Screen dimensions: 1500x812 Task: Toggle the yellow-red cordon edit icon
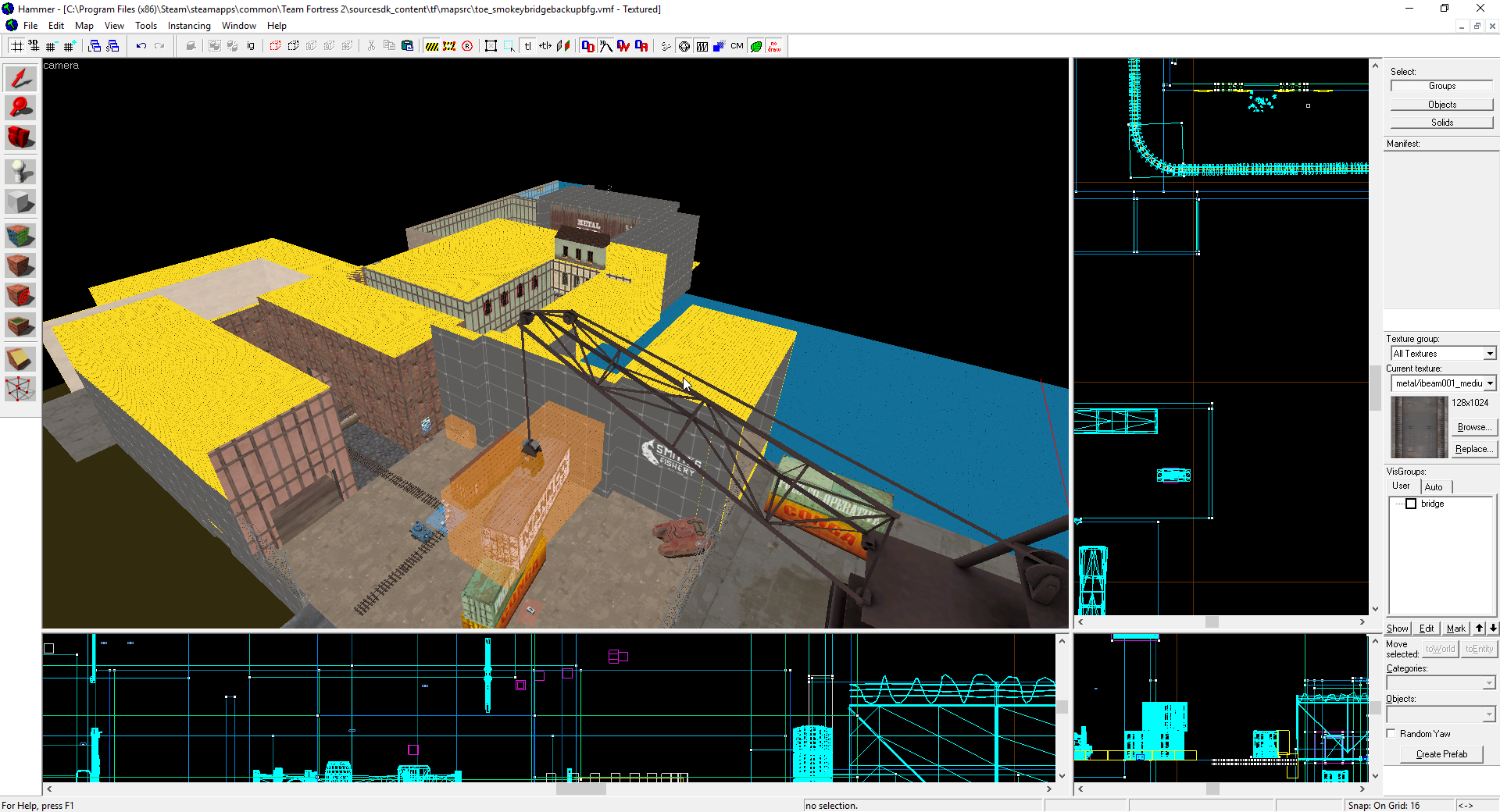click(449, 46)
